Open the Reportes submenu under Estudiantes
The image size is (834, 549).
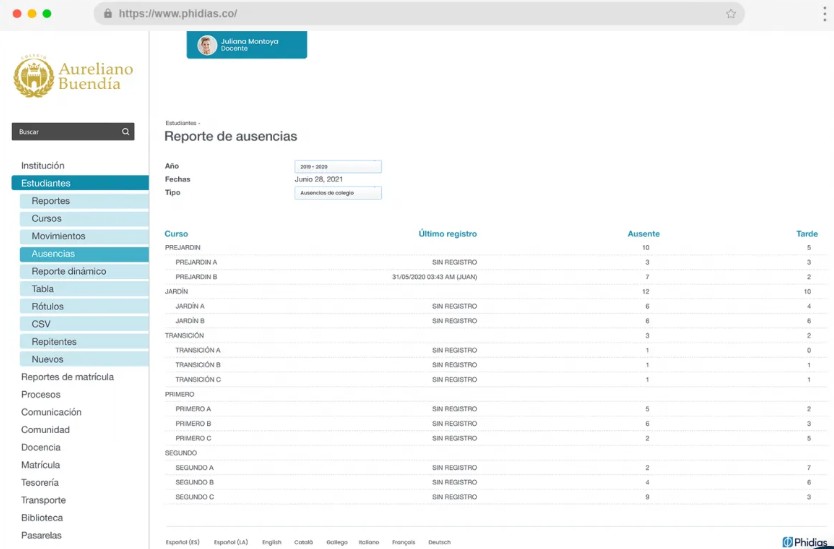coord(51,201)
